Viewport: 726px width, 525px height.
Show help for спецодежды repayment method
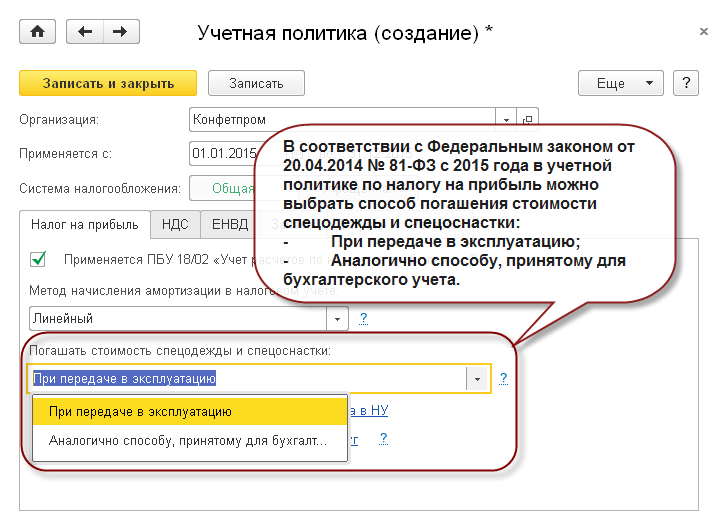pyautogui.click(x=503, y=379)
